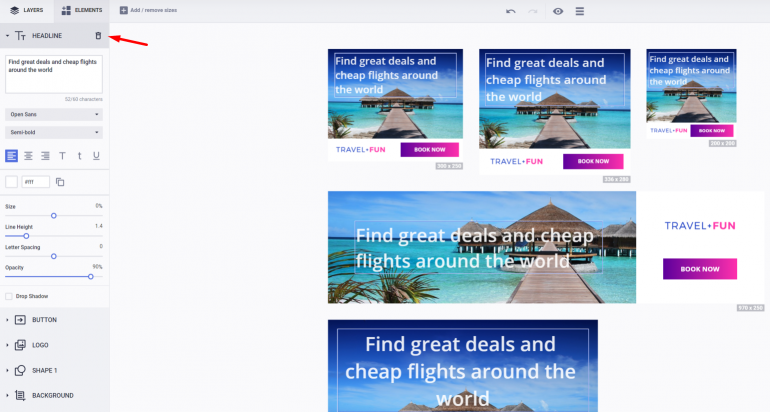This screenshot has width=770, height=412.
Task: Click the Opacity slider handle
Action: [91, 276]
